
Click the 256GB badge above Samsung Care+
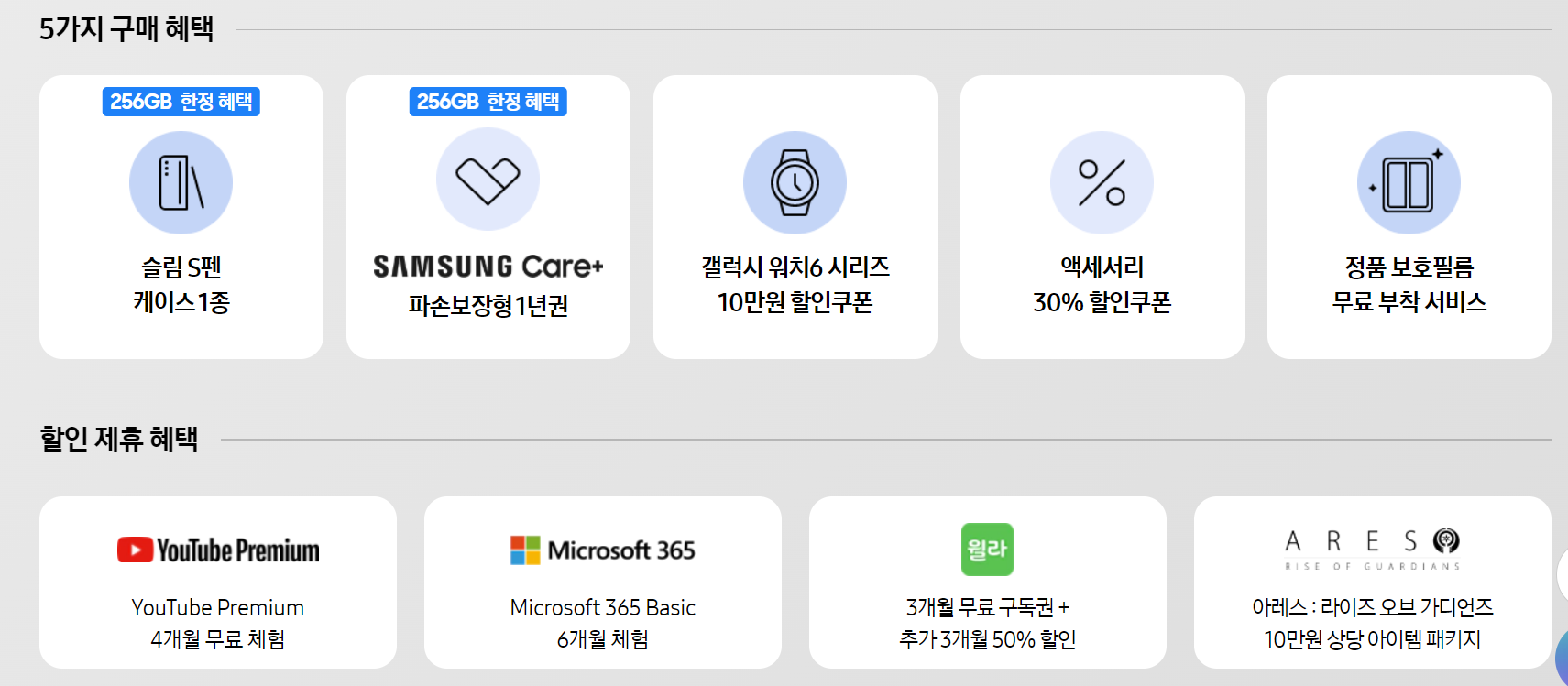click(488, 103)
